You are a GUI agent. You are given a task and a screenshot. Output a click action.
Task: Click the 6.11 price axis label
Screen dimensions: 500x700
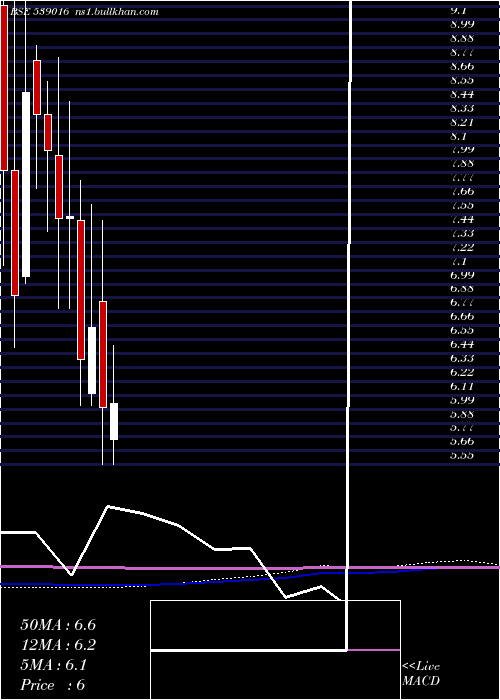[x=462, y=386]
